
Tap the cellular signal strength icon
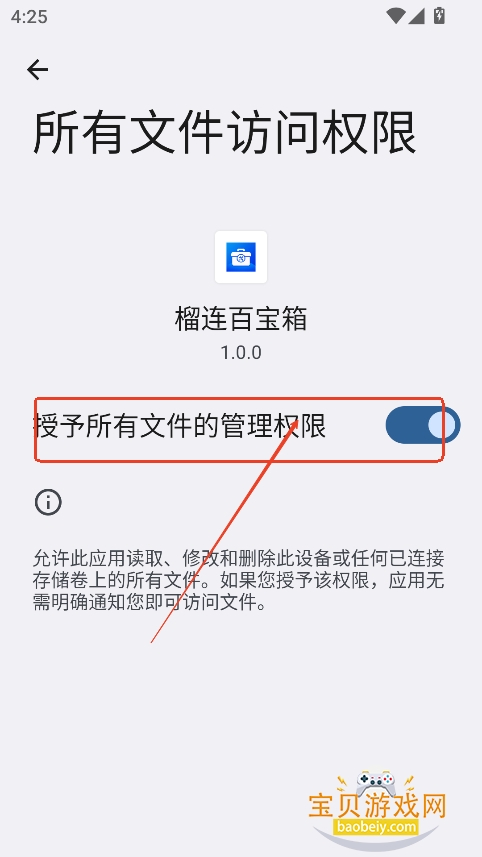click(x=416, y=16)
